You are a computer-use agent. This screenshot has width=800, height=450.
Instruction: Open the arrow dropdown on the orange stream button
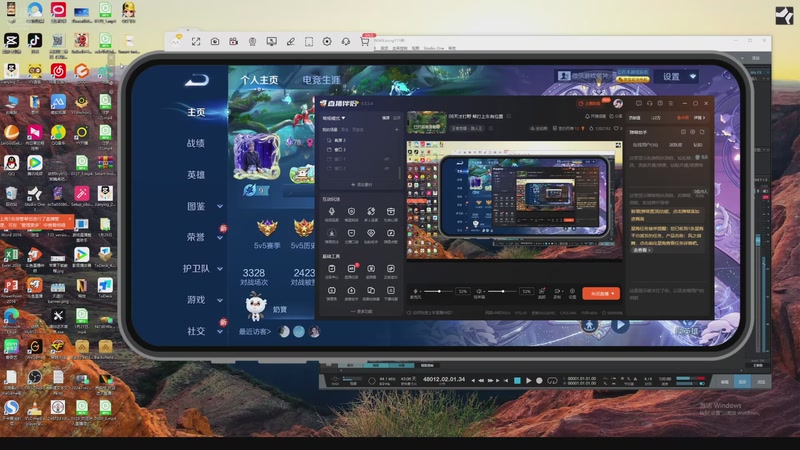tap(614, 293)
